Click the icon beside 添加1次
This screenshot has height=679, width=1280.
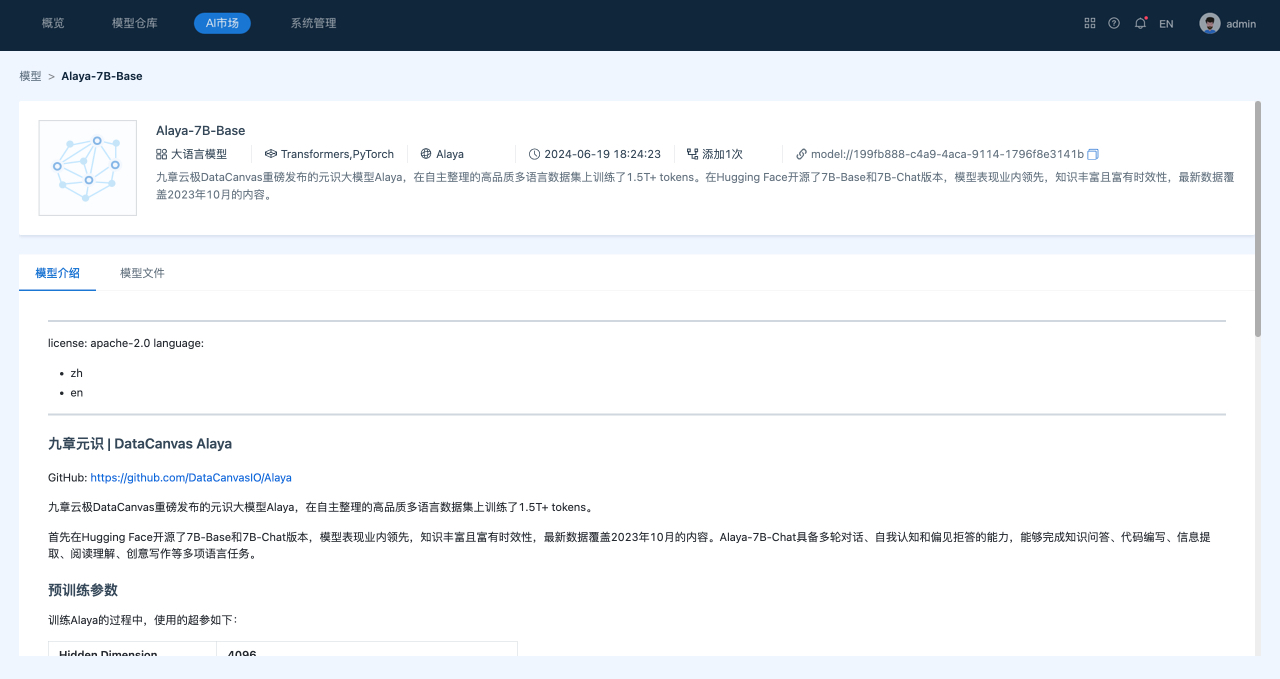692,154
